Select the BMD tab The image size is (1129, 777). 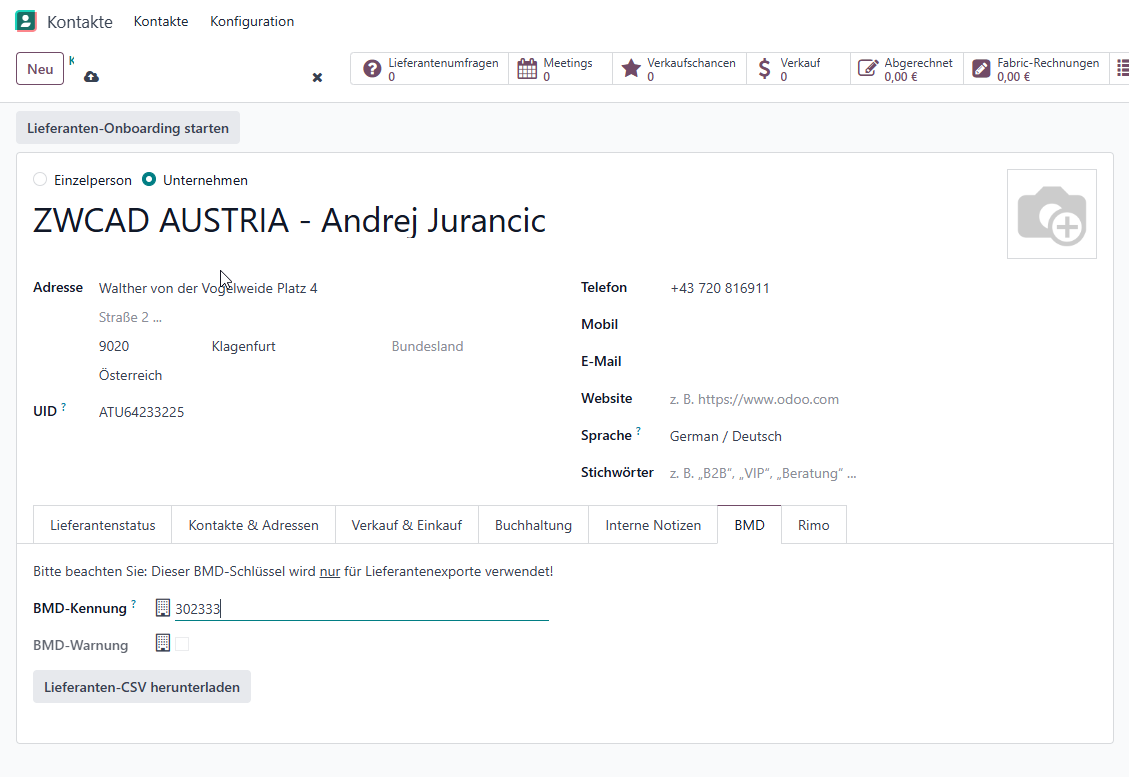[750, 525]
